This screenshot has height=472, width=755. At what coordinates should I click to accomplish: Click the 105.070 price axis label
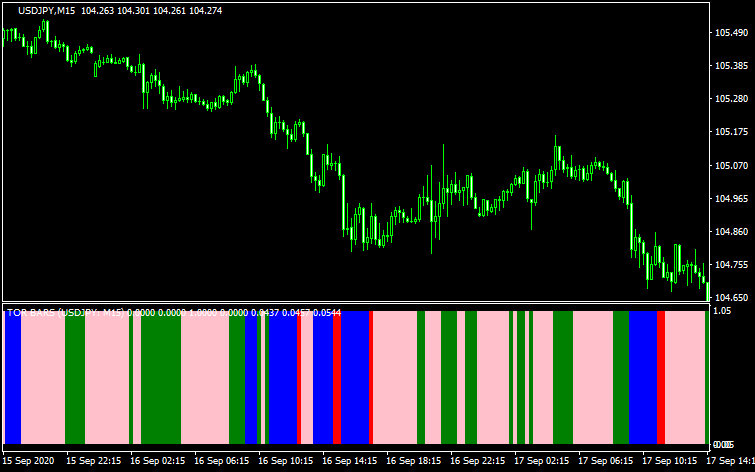coord(732,165)
